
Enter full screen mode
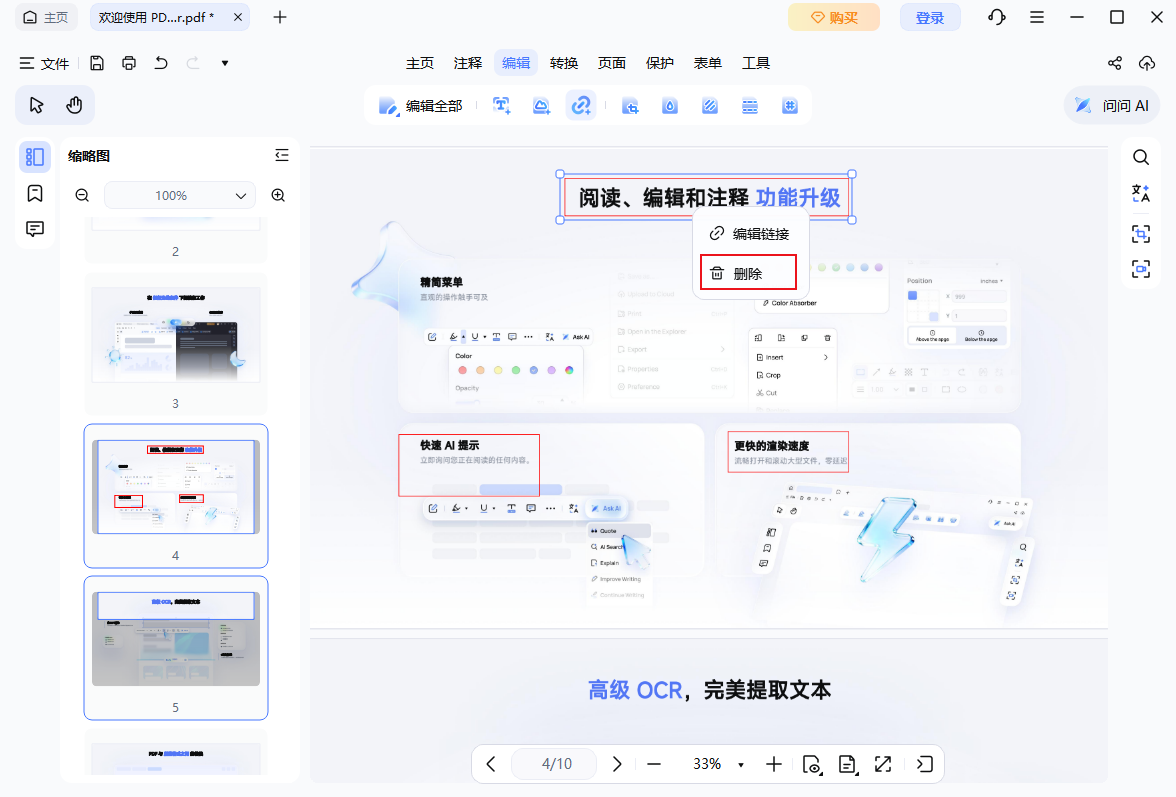(883, 764)
